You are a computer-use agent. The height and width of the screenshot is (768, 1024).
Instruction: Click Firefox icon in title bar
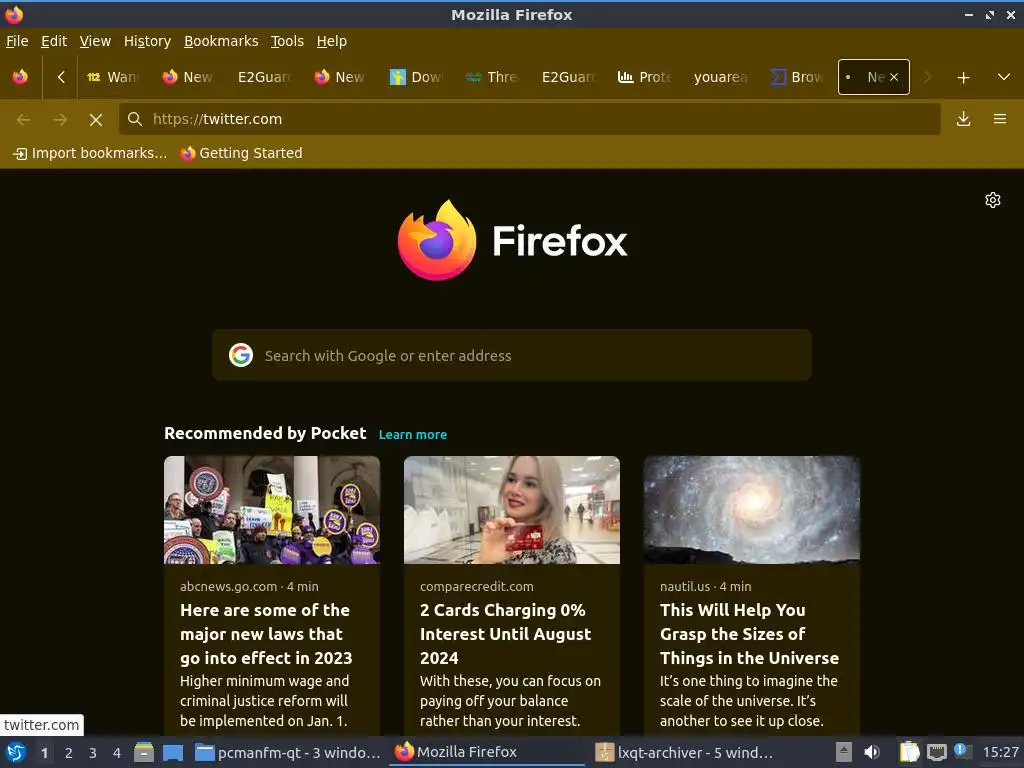pos(14,14)
